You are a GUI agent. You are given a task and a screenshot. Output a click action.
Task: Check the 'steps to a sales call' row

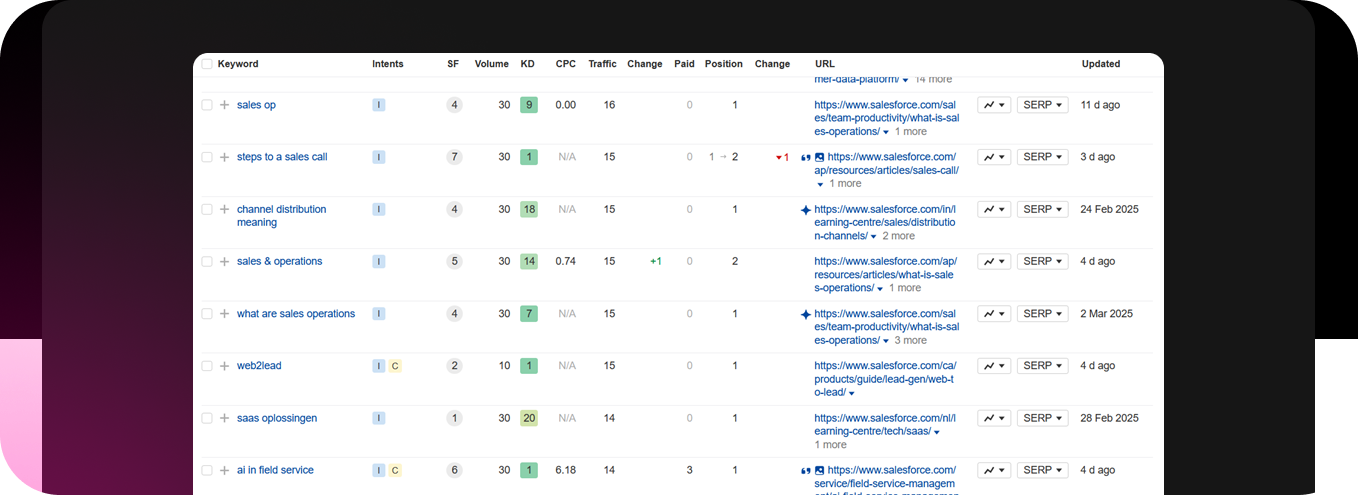point(207,157)
